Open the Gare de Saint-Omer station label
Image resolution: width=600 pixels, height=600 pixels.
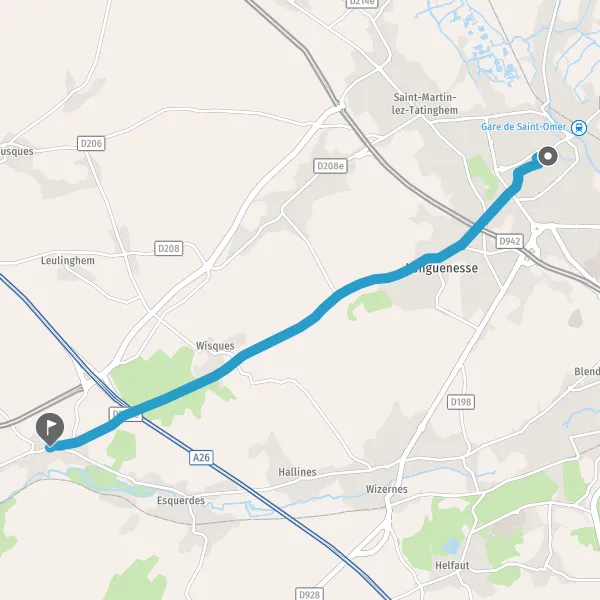pos(523,127)
